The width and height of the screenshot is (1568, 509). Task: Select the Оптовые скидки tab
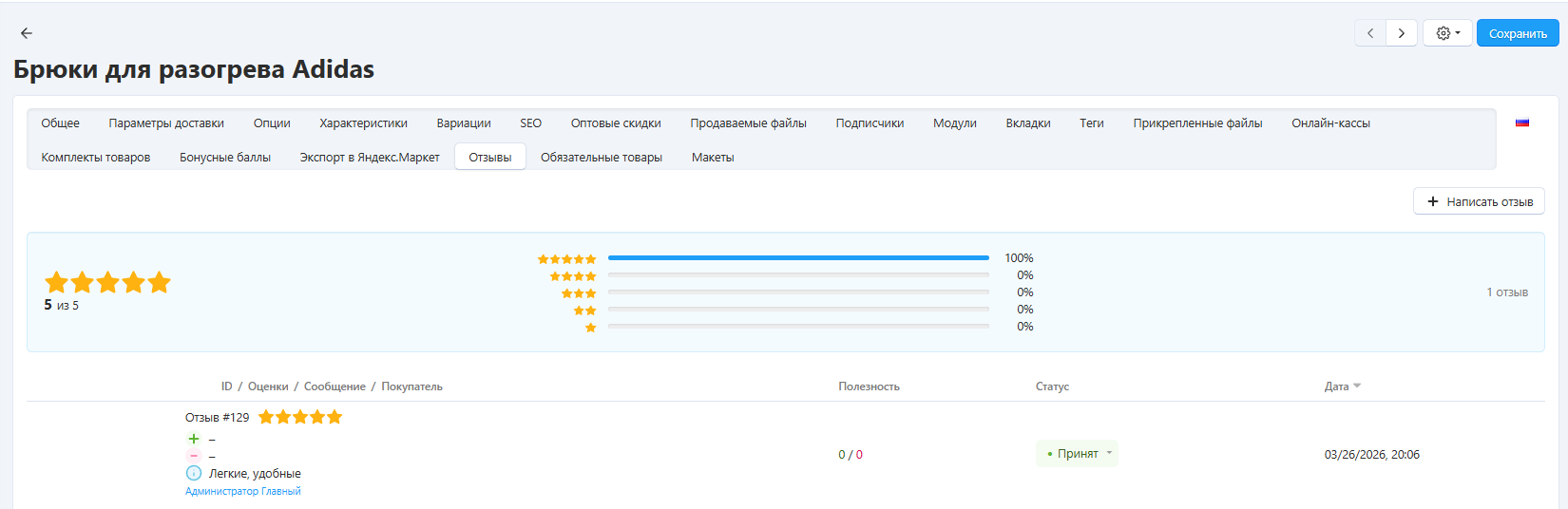click(616, 123)
